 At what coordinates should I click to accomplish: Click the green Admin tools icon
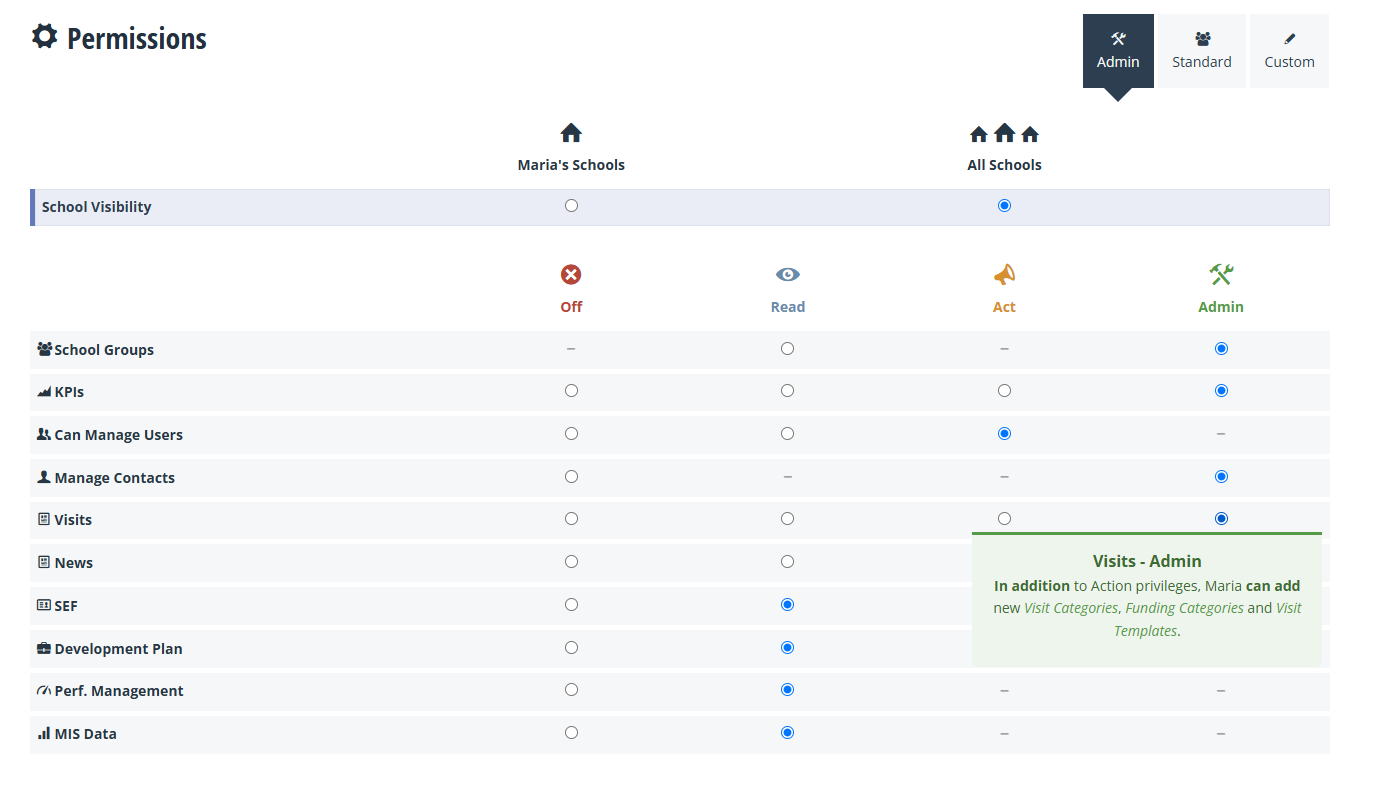click(x=1221, y=274)
